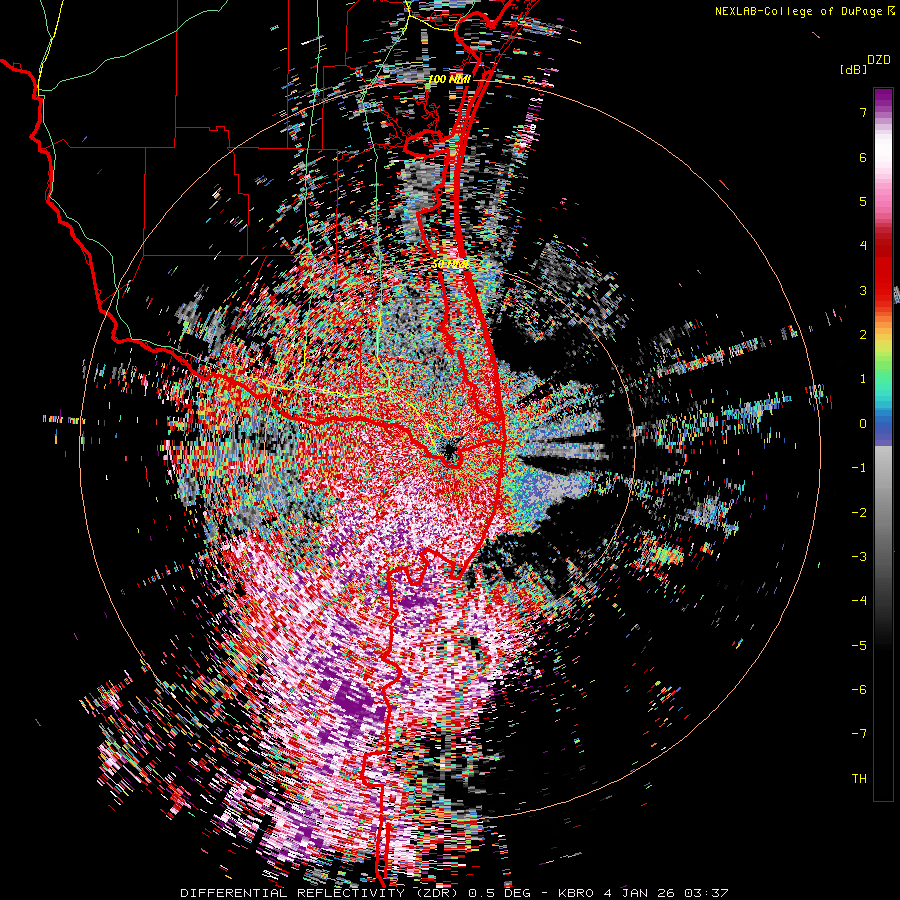Click the -1 tick label on scale
900x900 pixels.
pyautogui.click(x=859, y=468)
